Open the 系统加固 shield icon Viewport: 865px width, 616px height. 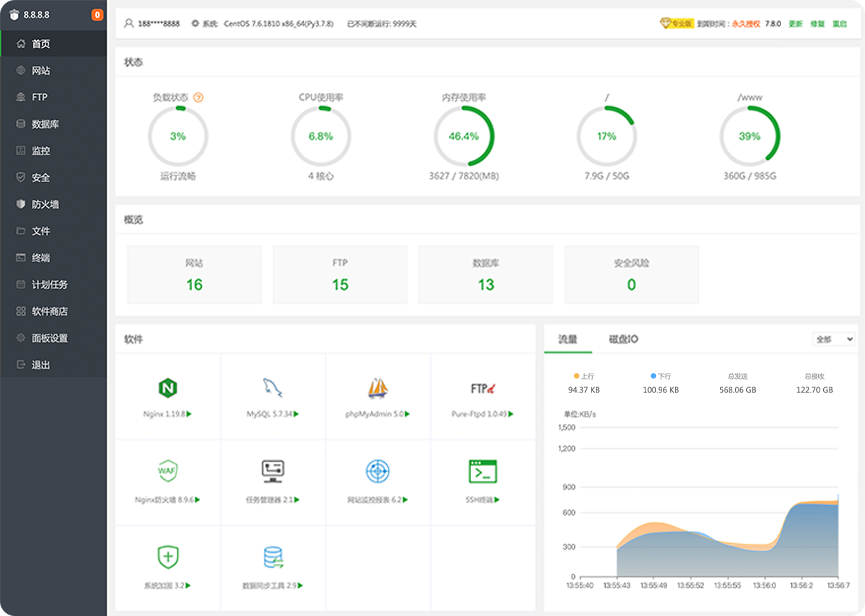click(x=167, y=557)
